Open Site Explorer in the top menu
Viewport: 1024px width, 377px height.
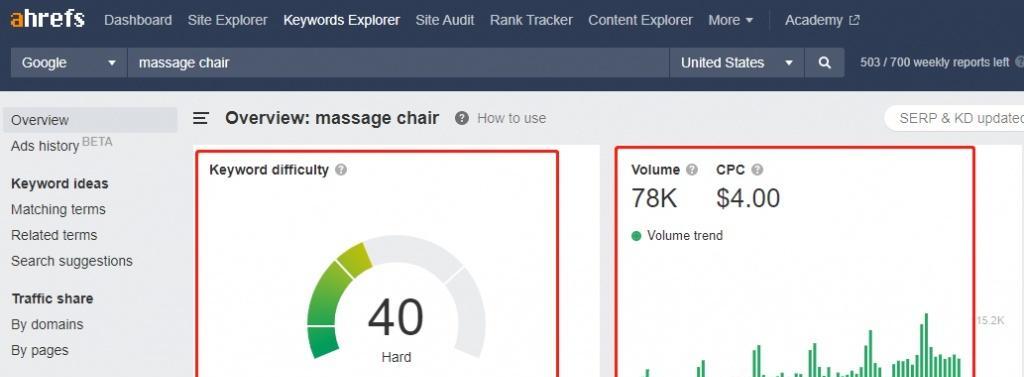[x=227, y=20]
